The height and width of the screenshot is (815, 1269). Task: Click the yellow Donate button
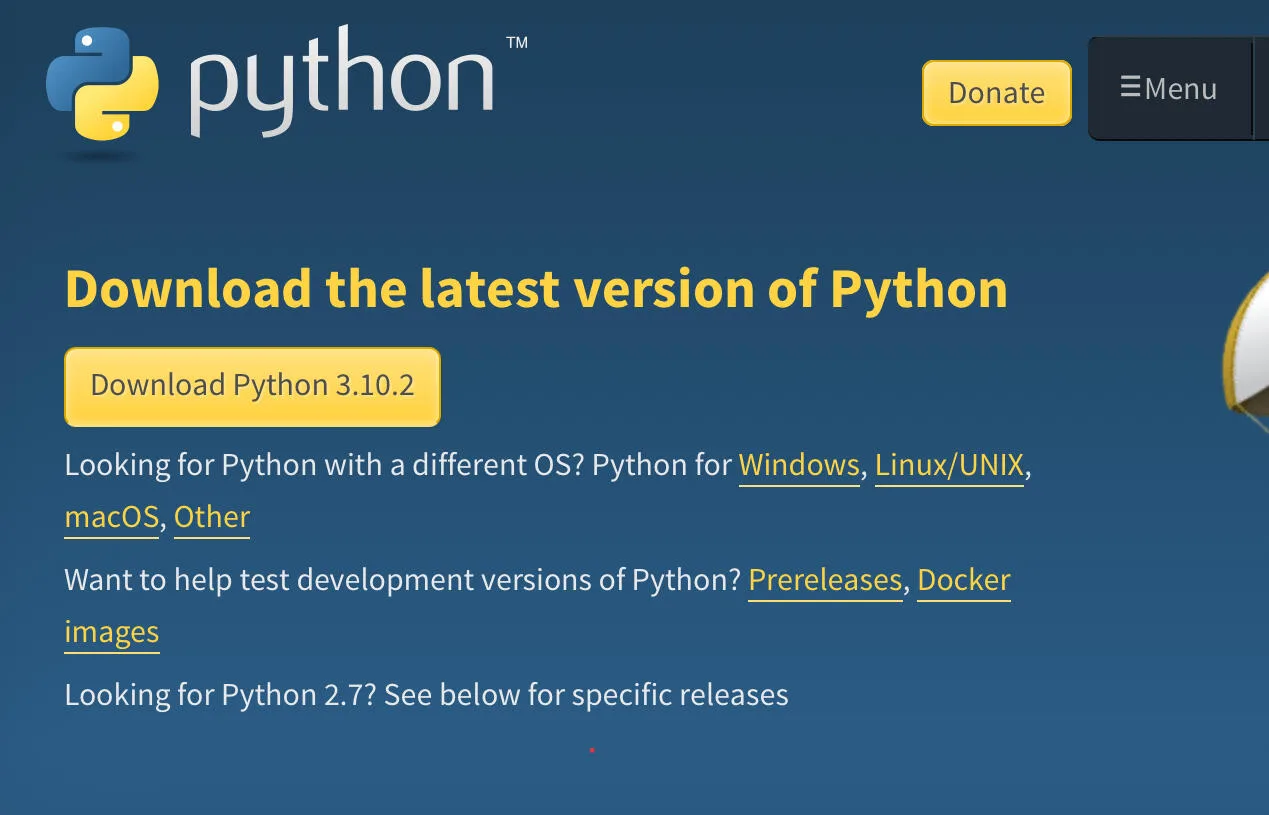pos(996,93)
